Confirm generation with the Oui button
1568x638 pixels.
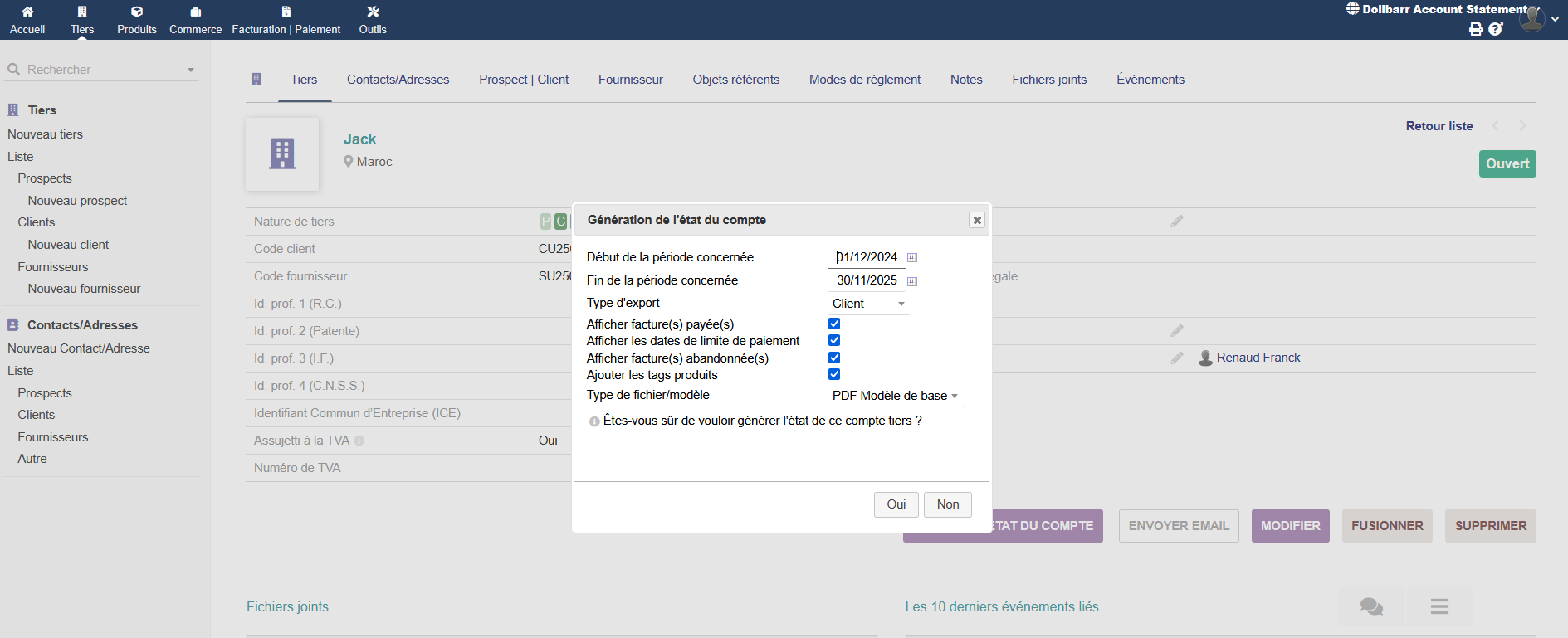click(x=896, y=504)
